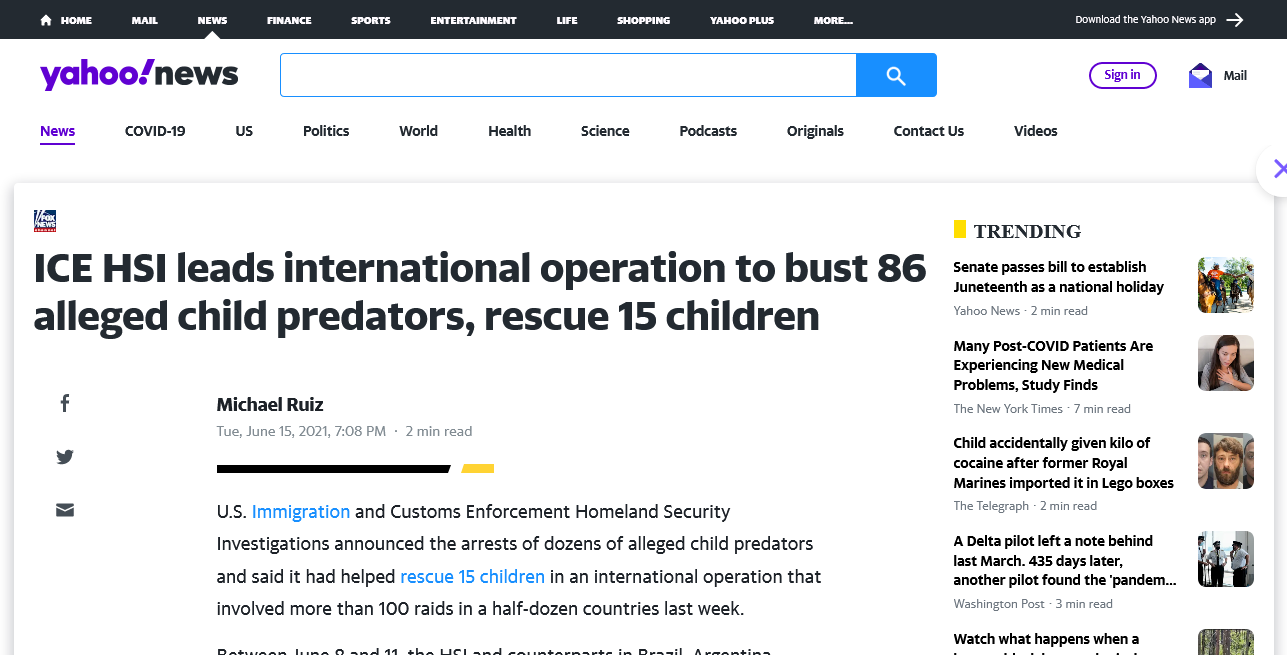Click The Telegraph source label
The height and width of the screenshot is (655, 1287).
click(x=991, y=506)
